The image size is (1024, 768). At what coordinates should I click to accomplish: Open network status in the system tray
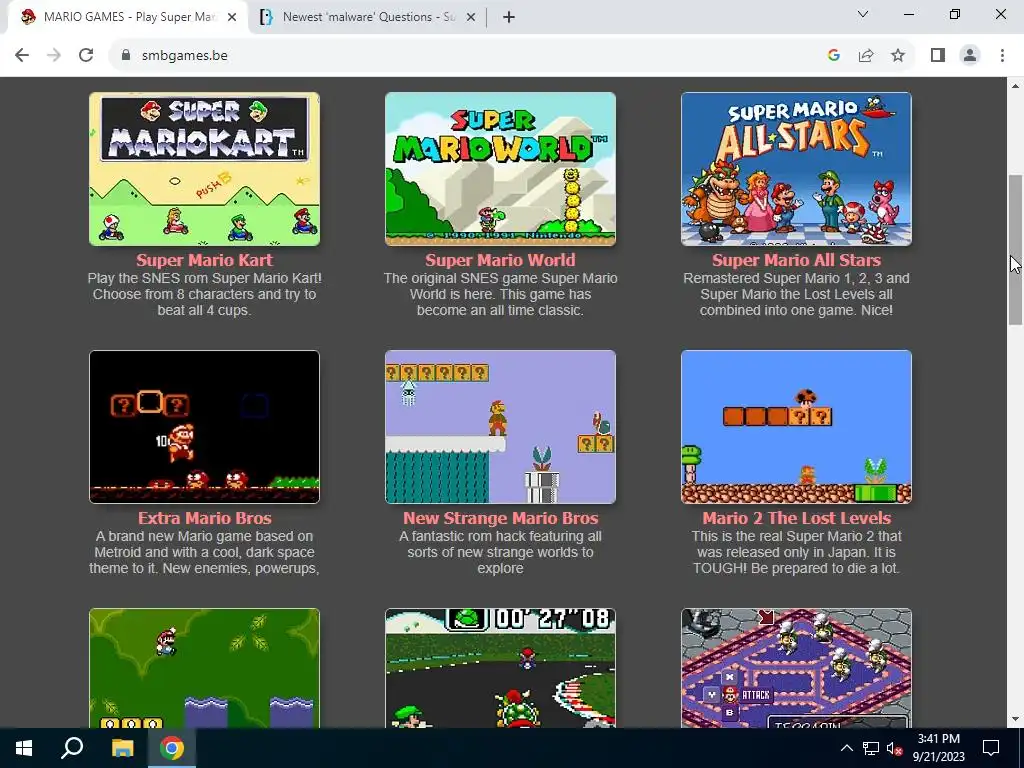(871, 748)
